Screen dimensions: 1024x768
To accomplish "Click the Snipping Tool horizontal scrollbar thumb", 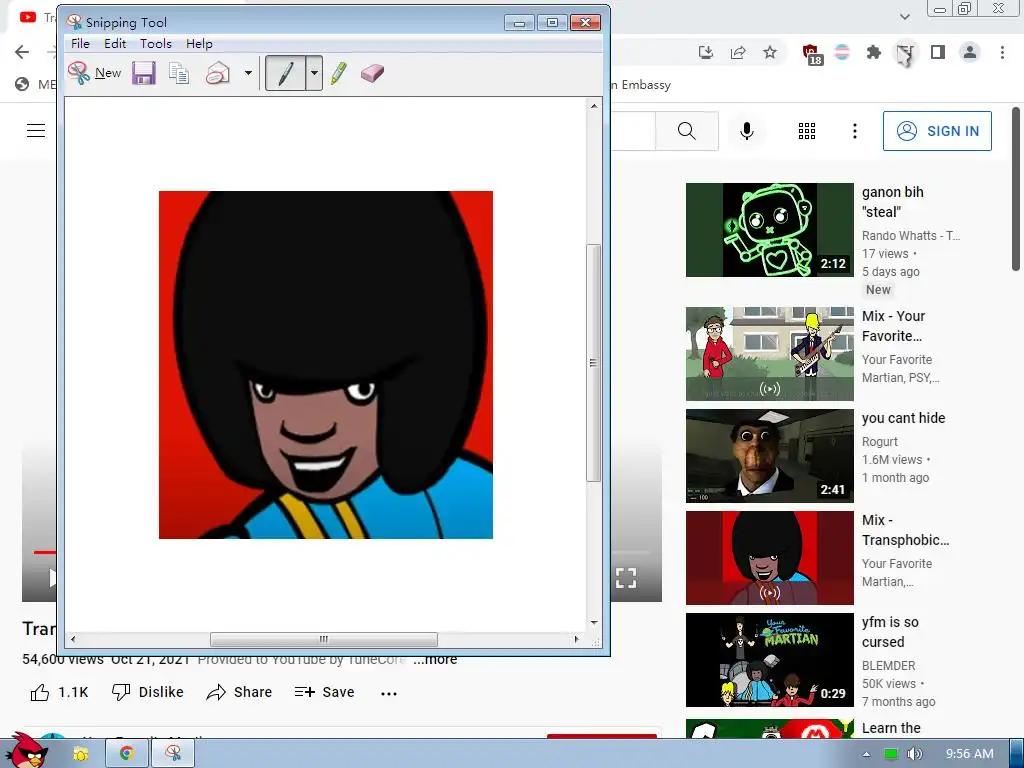I will [x=323, y=639].
